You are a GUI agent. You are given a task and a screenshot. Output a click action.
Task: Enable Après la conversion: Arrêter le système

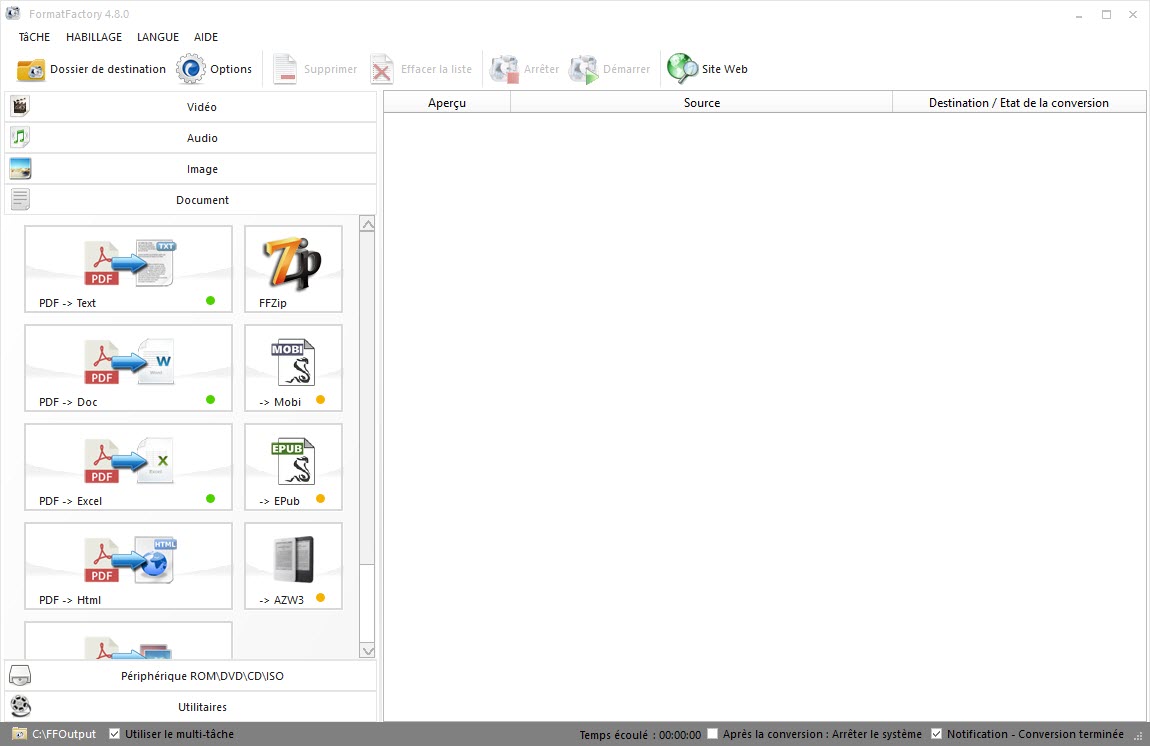(x=712, y=734)
